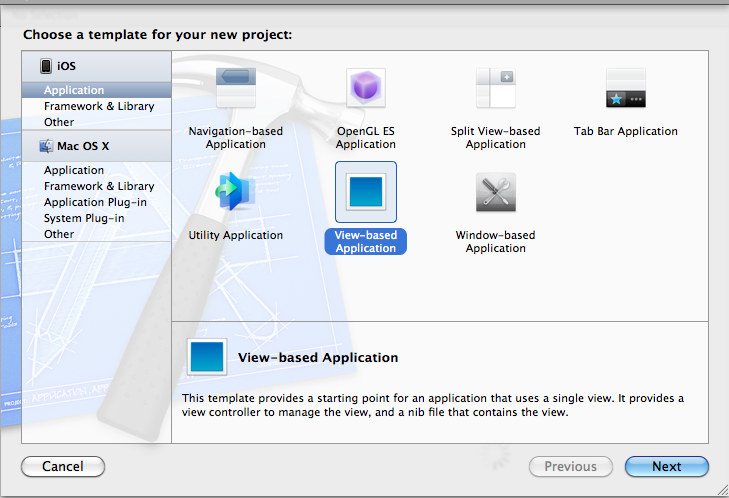Click the iOS section header
The image size is (729, 498).
[x=97, y=66]
